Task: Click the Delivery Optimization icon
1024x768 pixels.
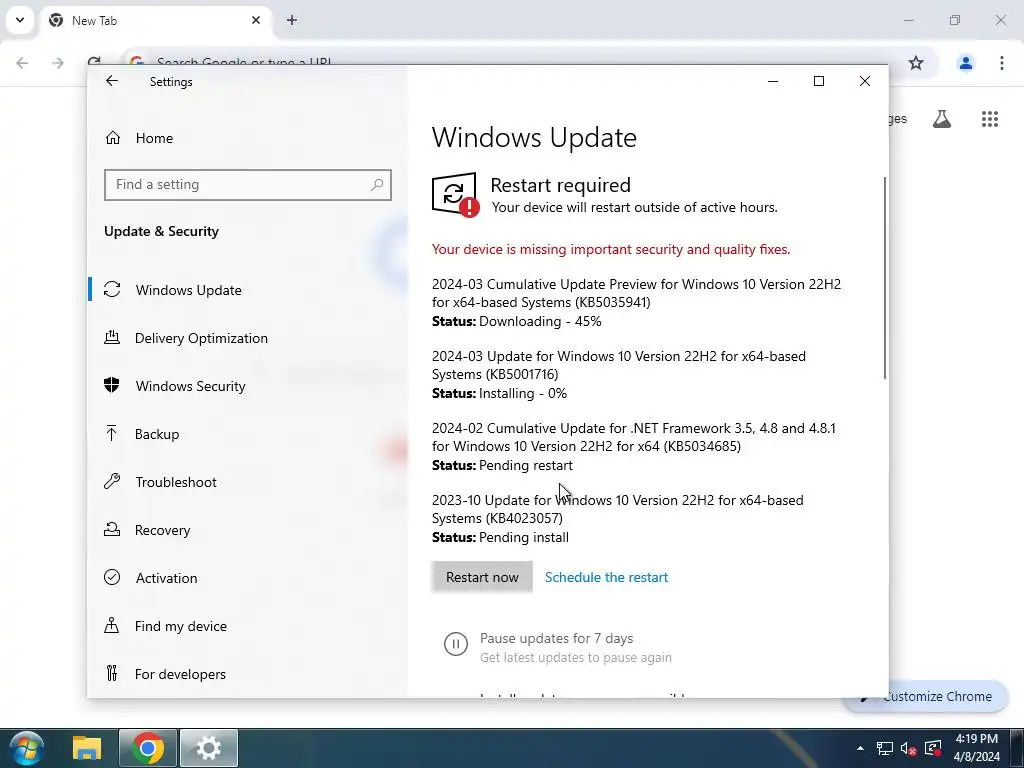Action: pyautogui.click(x=112, y=338)
